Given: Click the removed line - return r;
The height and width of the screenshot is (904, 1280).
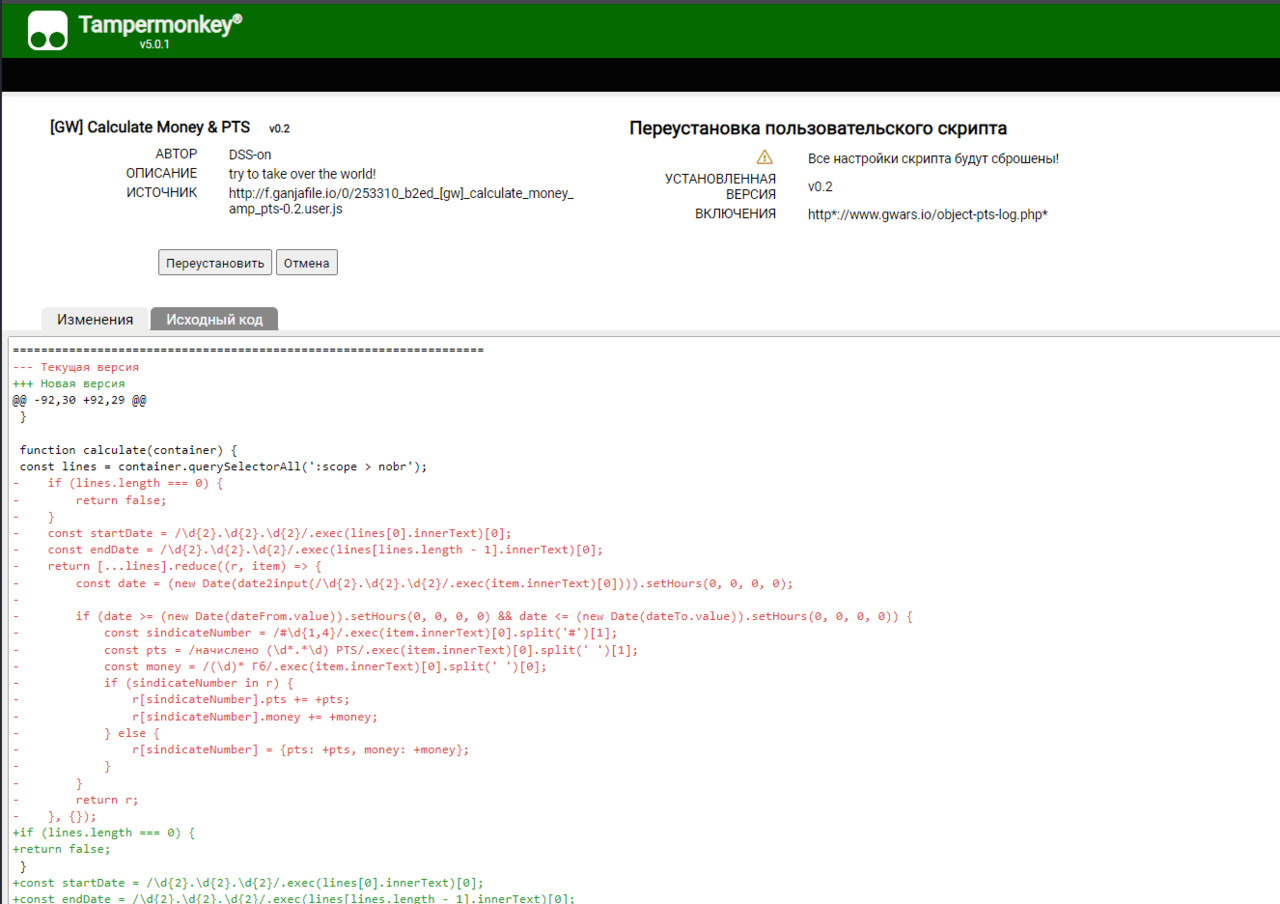Looking at the screenshot, I should (76, 799).
